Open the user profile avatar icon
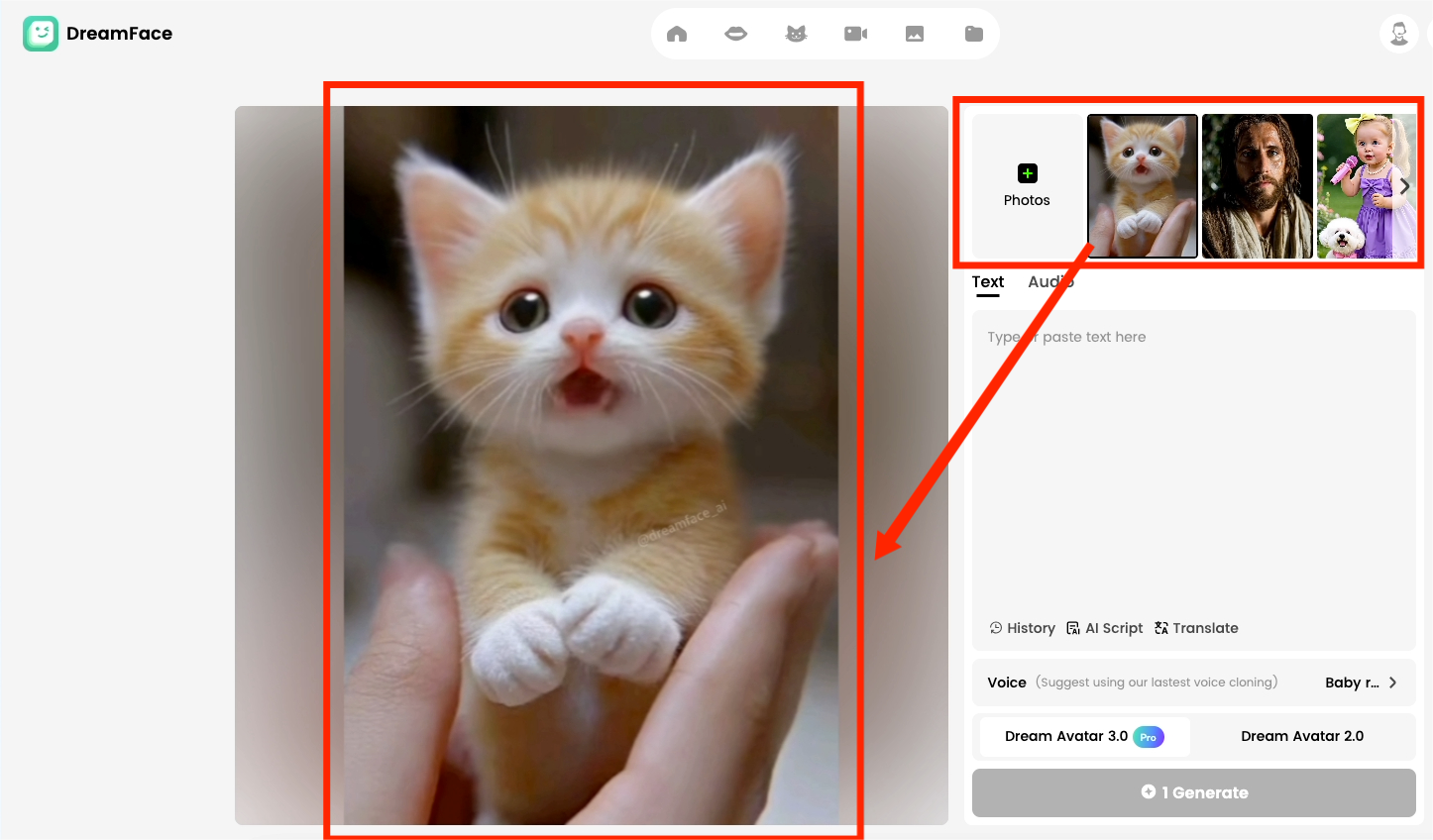1433x840 pixels. tap(1398, 34)
